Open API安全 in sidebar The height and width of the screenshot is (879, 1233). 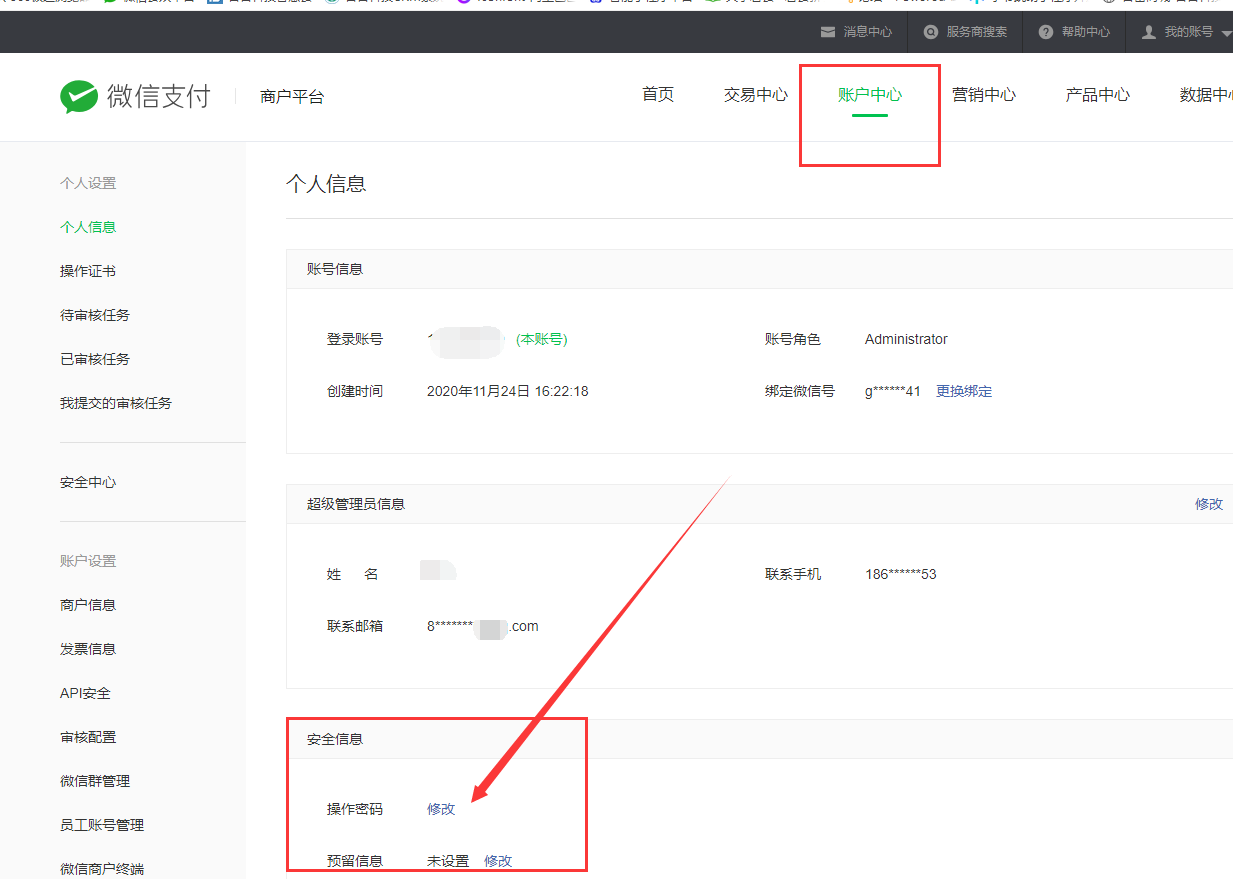tap(85, 693)
